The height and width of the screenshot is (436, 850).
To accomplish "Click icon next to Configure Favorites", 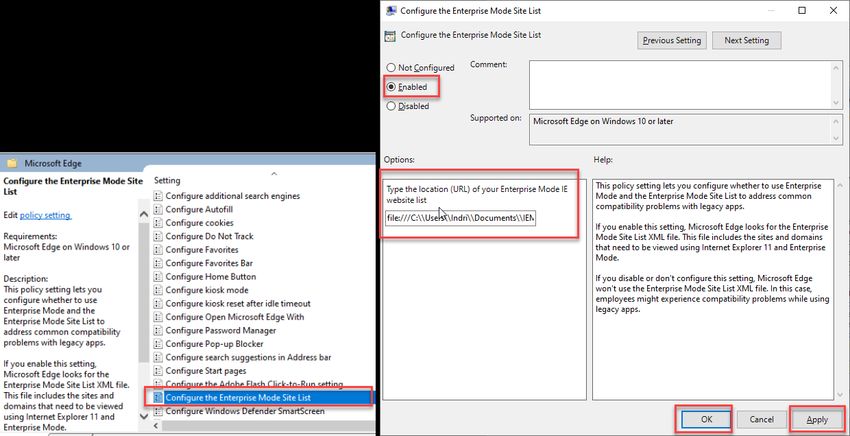I will point(158,250).
